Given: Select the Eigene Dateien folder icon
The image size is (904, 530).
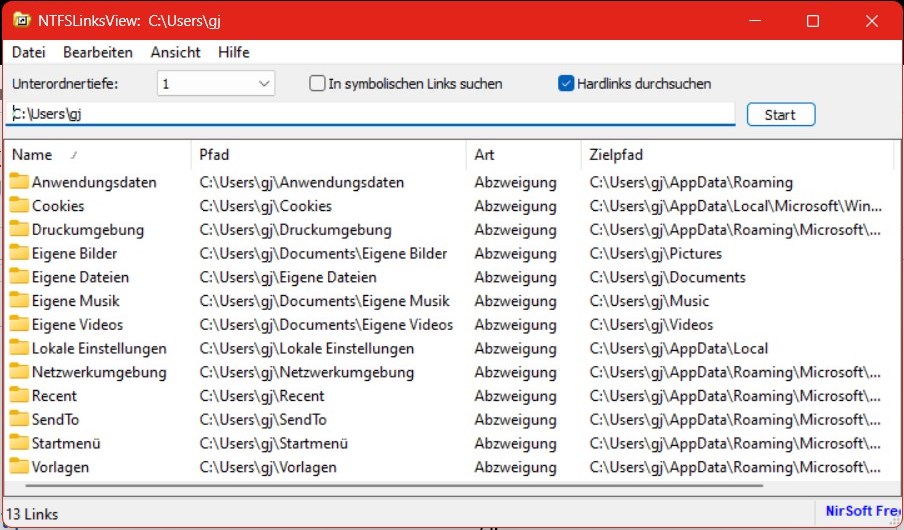Looking at the screenshot, I should [x=19, y=276].
